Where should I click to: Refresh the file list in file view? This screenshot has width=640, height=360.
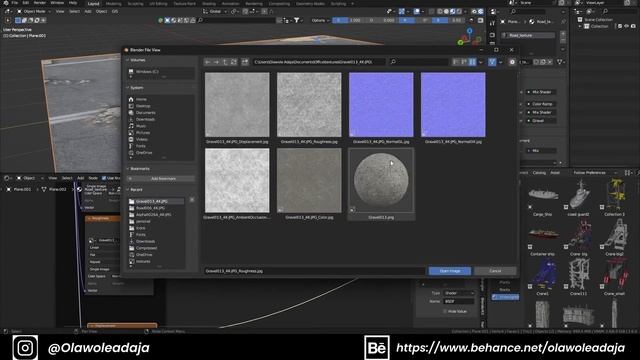coord(233,62)
